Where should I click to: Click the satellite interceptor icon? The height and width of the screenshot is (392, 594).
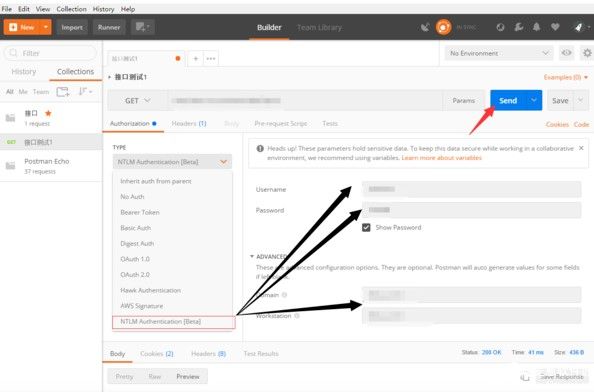tap(425, 27)
